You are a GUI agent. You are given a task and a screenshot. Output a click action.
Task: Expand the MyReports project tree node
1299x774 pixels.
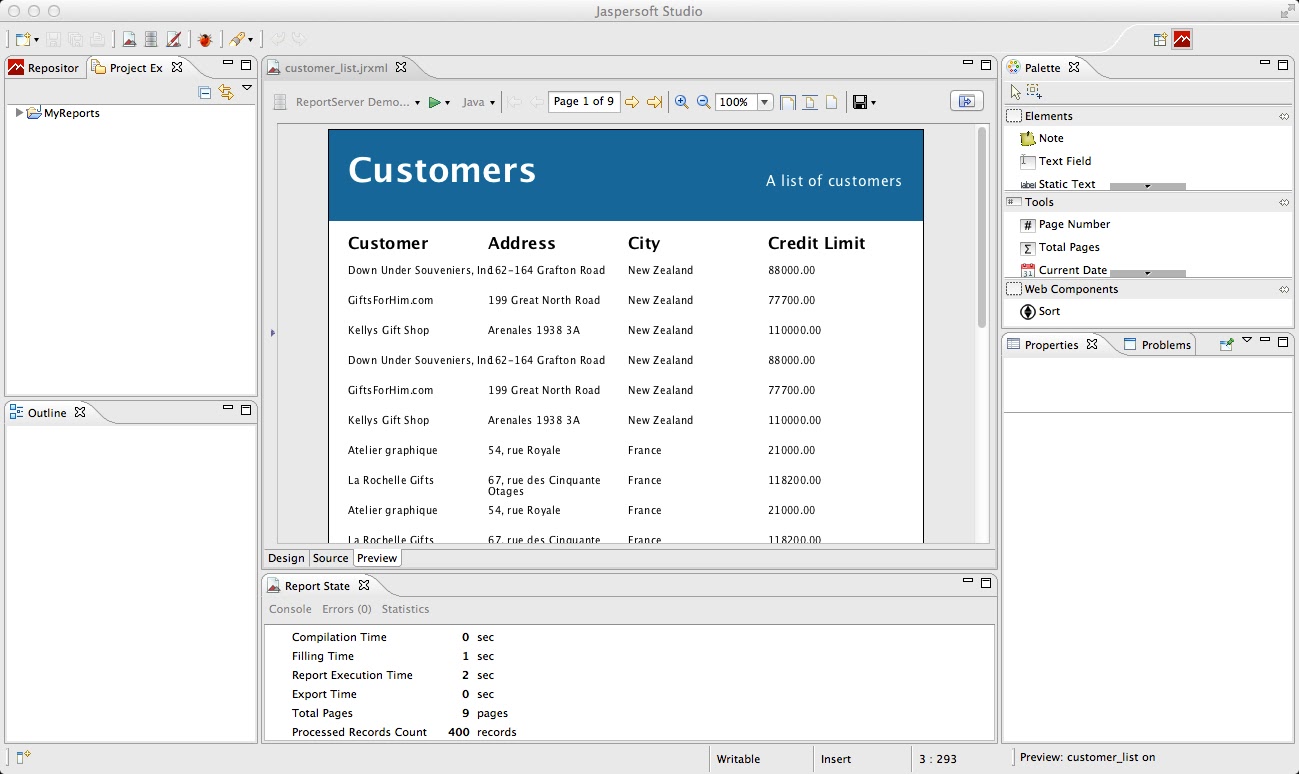point(19,113)
